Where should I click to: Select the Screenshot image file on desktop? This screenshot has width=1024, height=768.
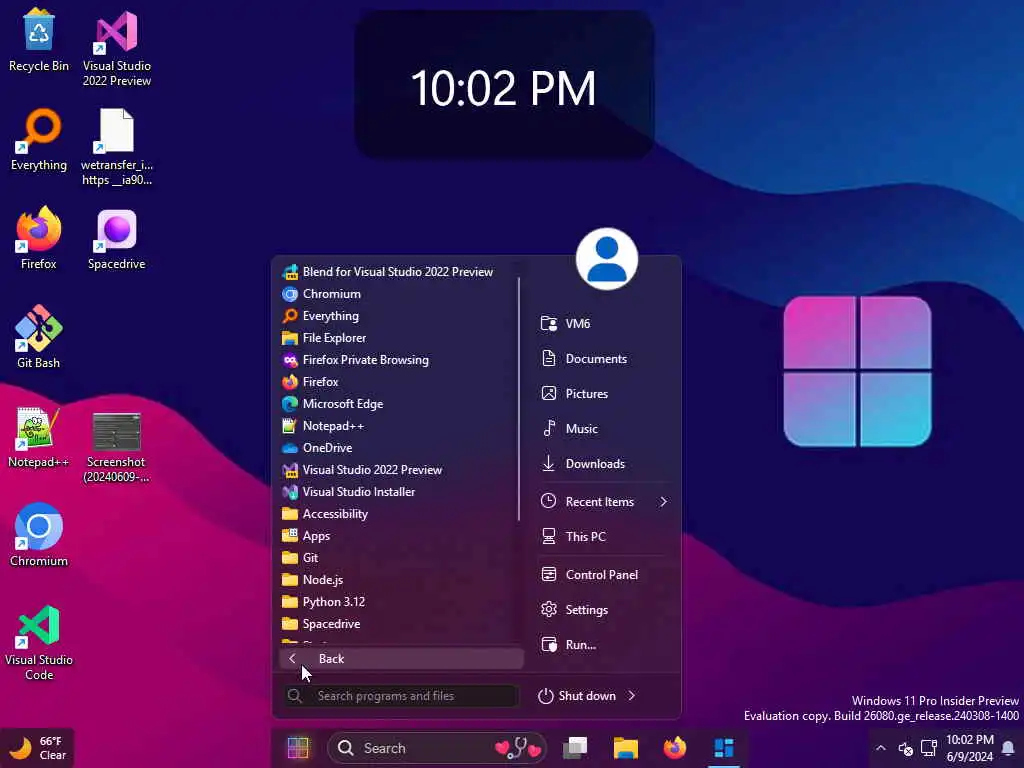pos(117,447)
